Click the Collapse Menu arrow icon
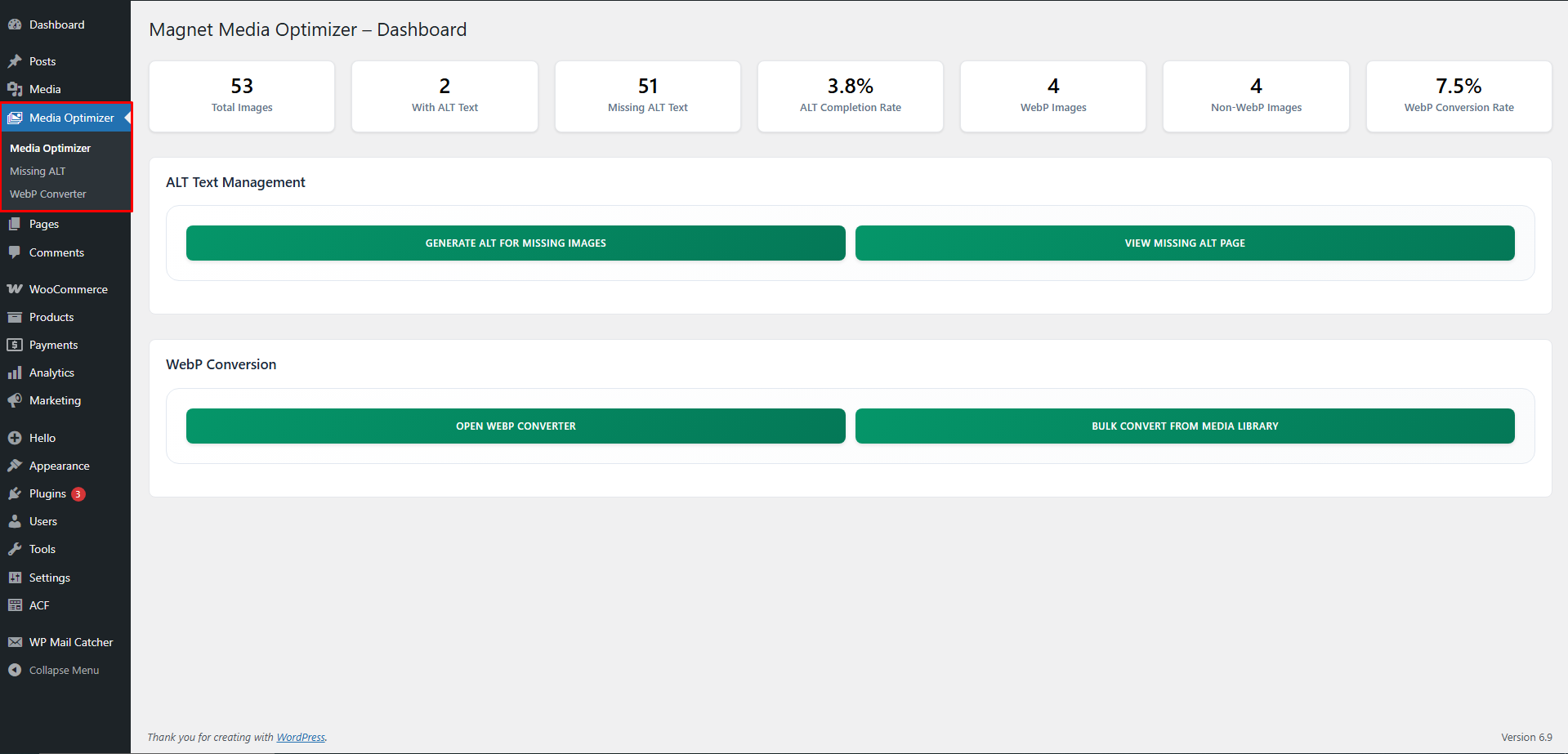 (15, 670)
